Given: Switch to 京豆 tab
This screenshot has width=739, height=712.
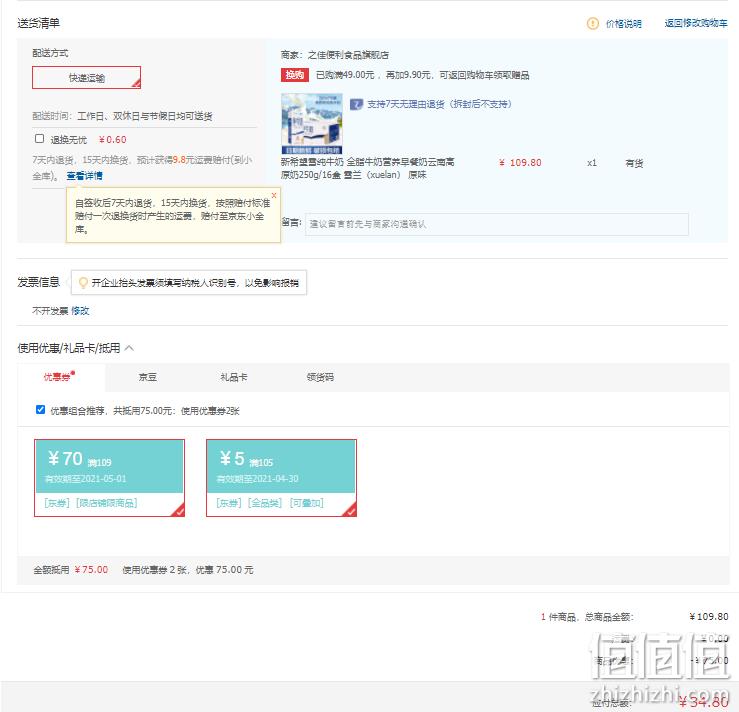Looking at the screenshot, I should (x=148, y=377).
